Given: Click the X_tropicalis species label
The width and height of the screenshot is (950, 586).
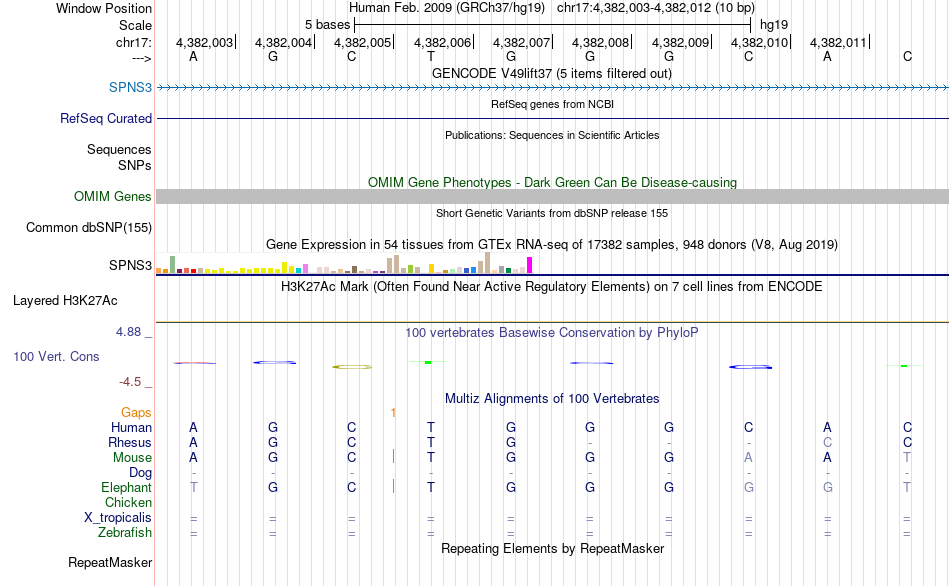Looking at the screenshot, I should [x=118, y=518].
